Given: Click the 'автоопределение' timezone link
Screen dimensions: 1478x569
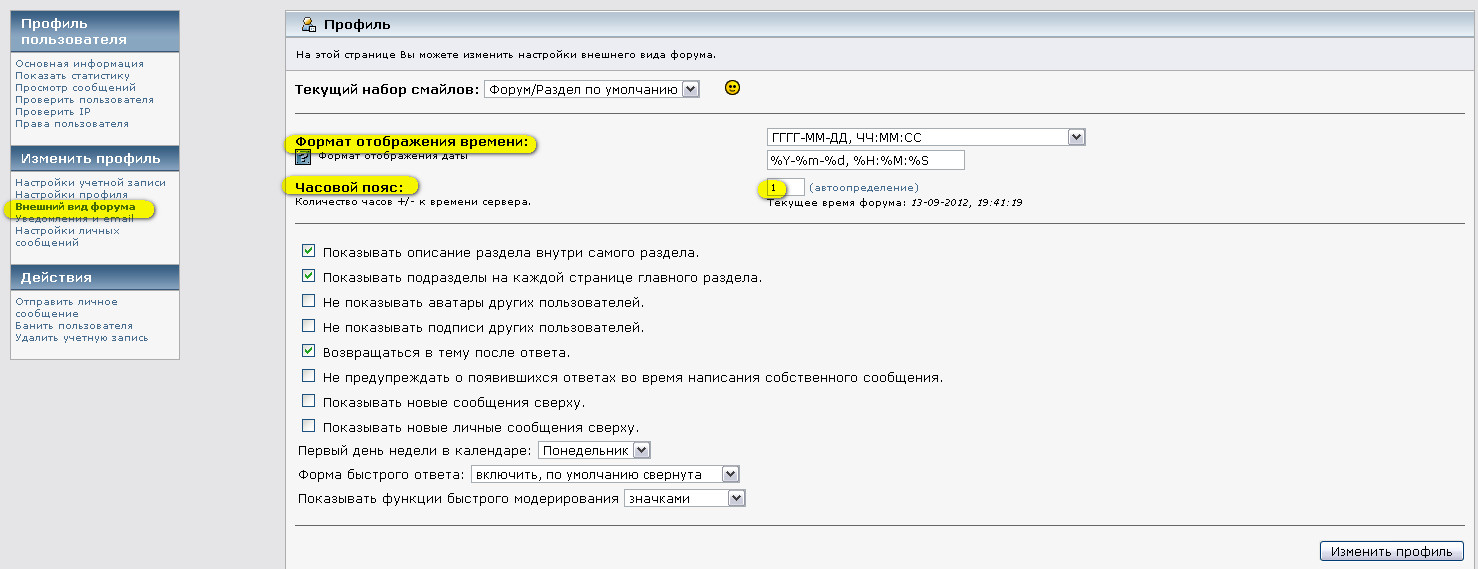Looking at the screenshot, I should [863, 187].
